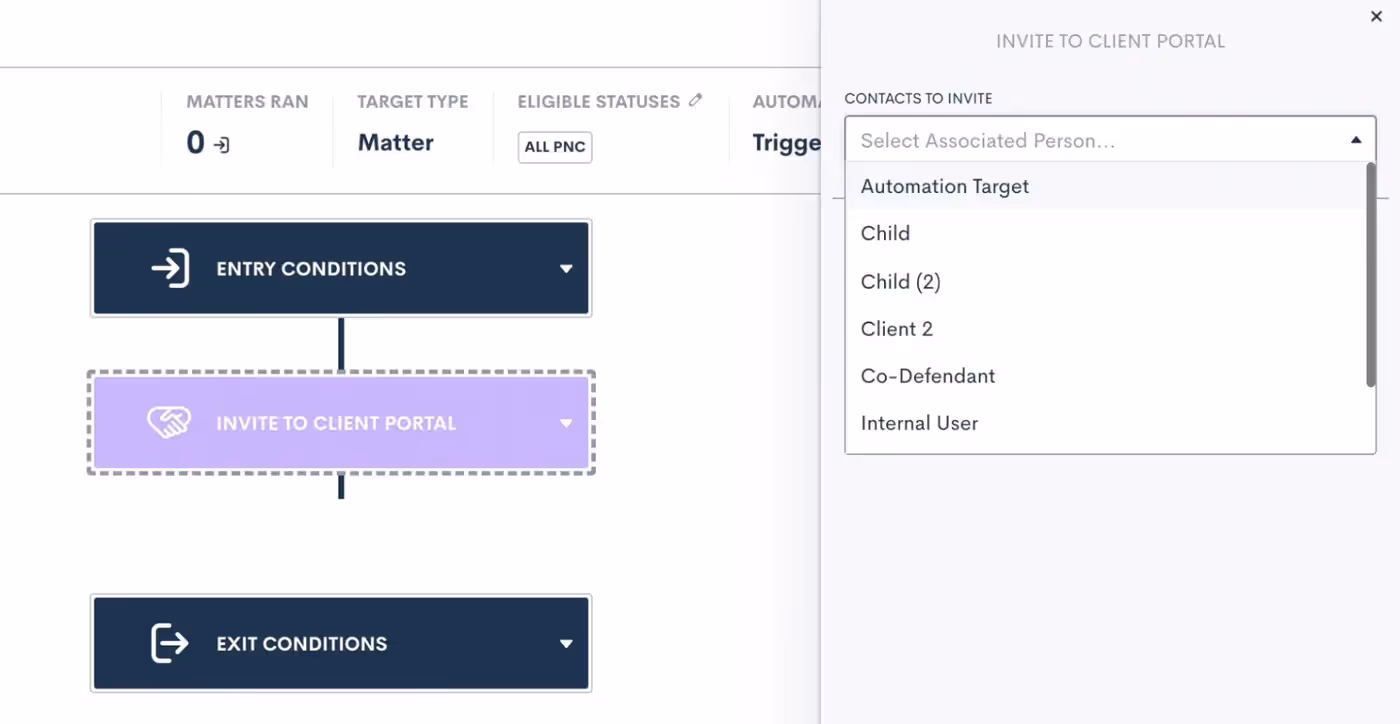Expand the Entry Conditions block arrow
The height and width of the screenshot is (724, 1400).
[566, 269]
